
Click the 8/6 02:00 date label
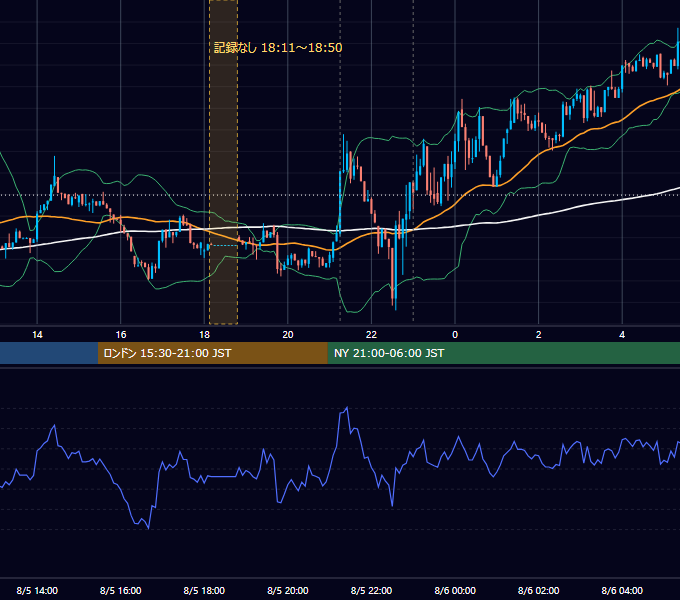point(539,590)
